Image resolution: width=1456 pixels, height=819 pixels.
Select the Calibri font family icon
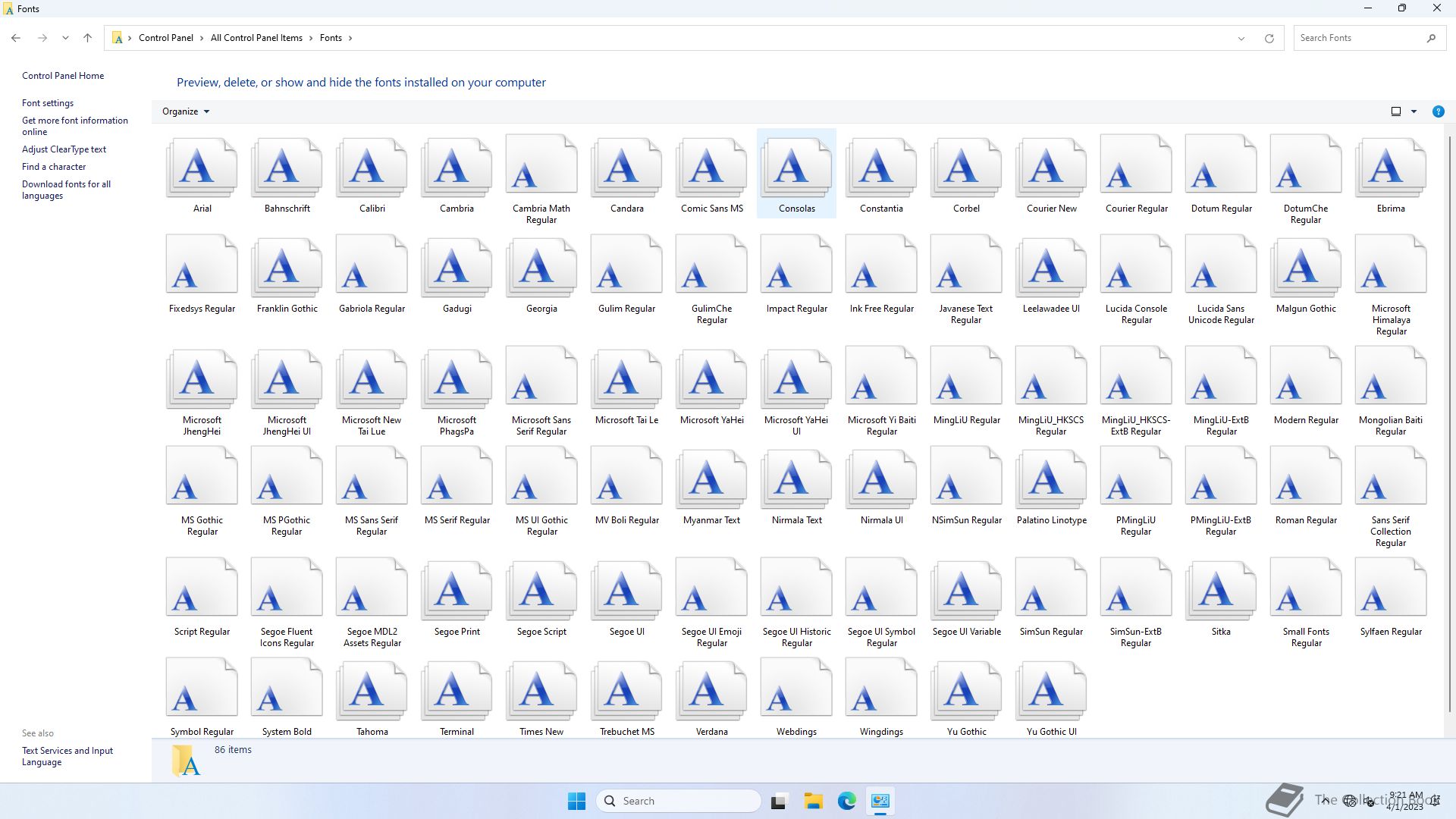[x=372, y=166]
